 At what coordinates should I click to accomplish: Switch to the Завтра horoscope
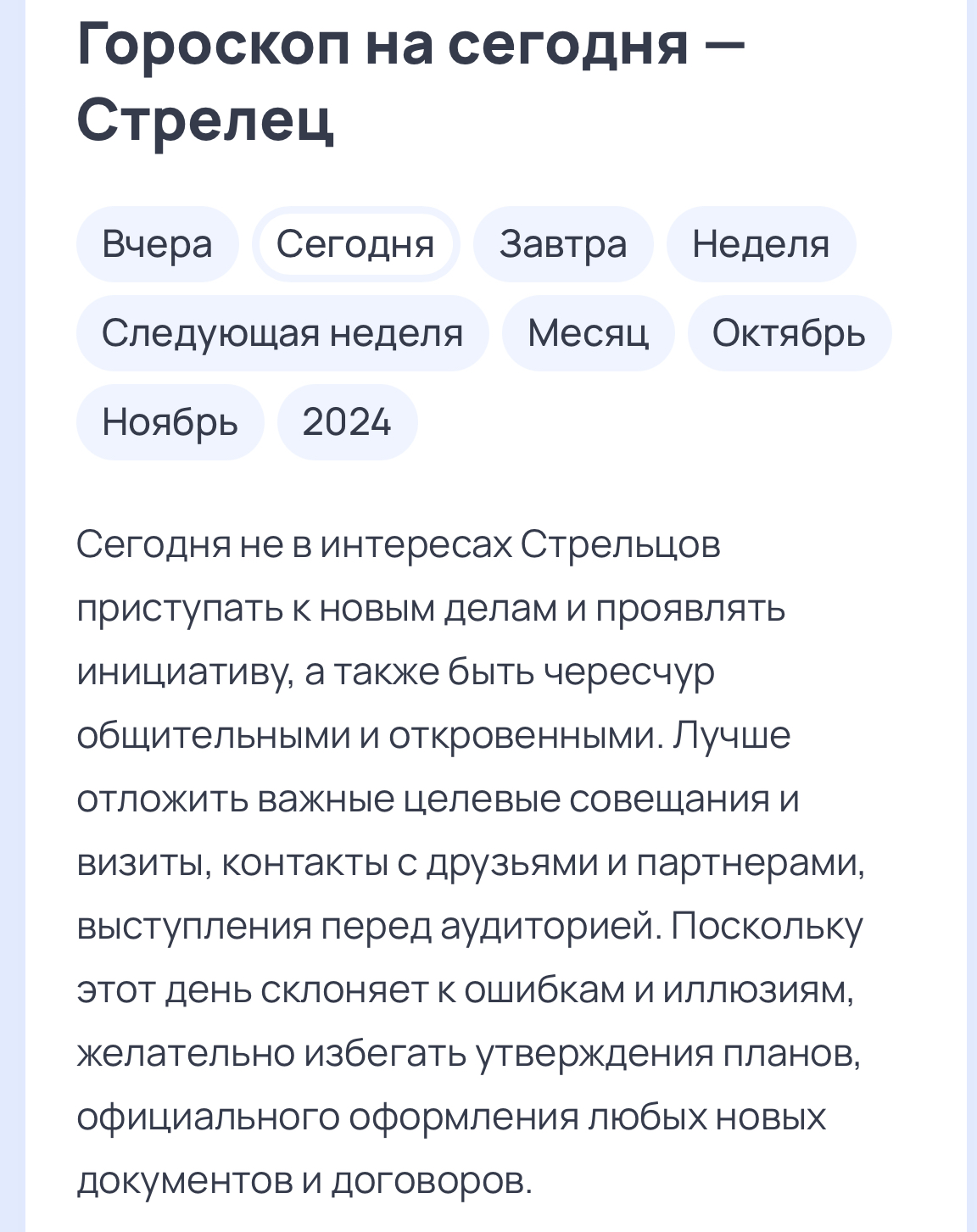[563, 245]
